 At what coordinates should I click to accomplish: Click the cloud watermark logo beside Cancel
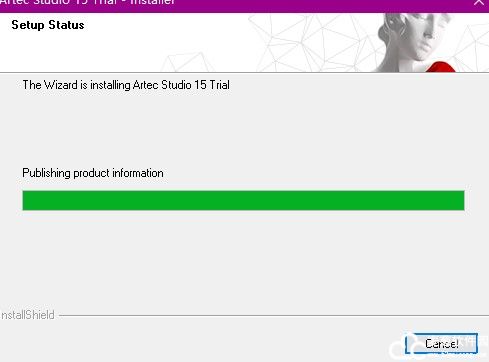click(400, 347)
